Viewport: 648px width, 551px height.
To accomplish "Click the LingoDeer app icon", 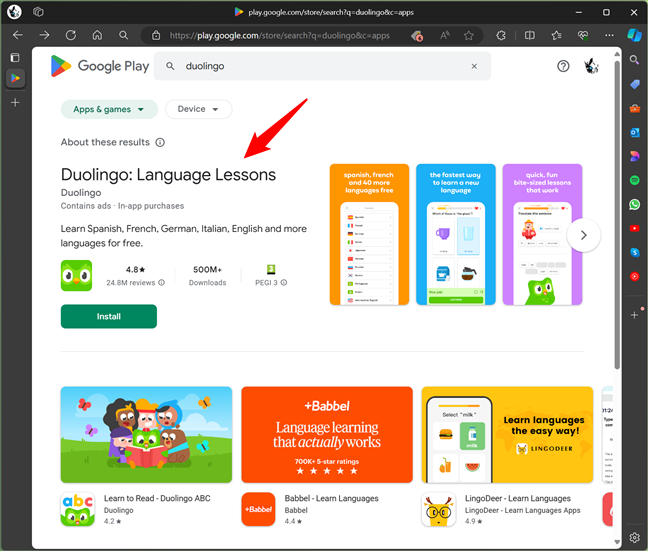I will tap(438, 509).
